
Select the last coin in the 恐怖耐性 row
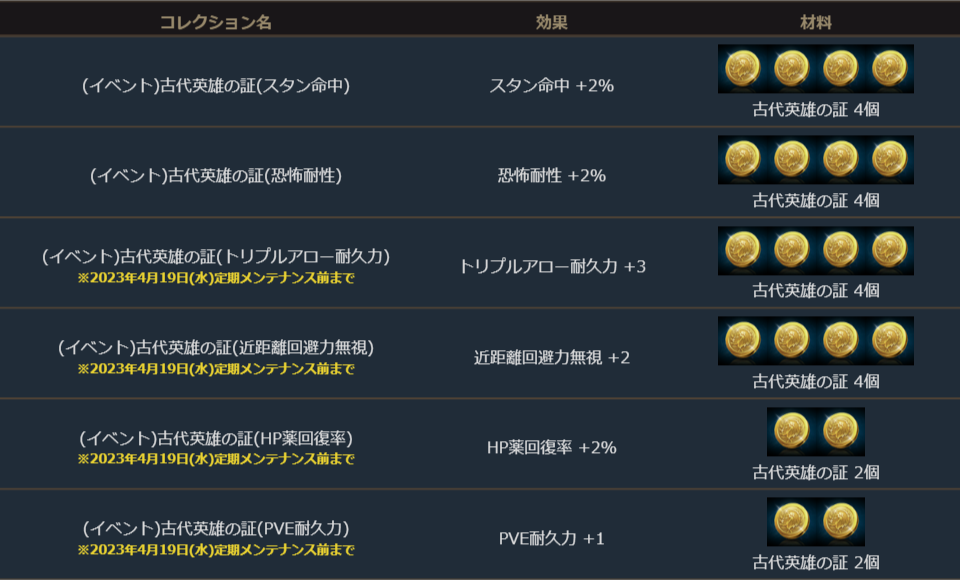click(x=889, y=160)
